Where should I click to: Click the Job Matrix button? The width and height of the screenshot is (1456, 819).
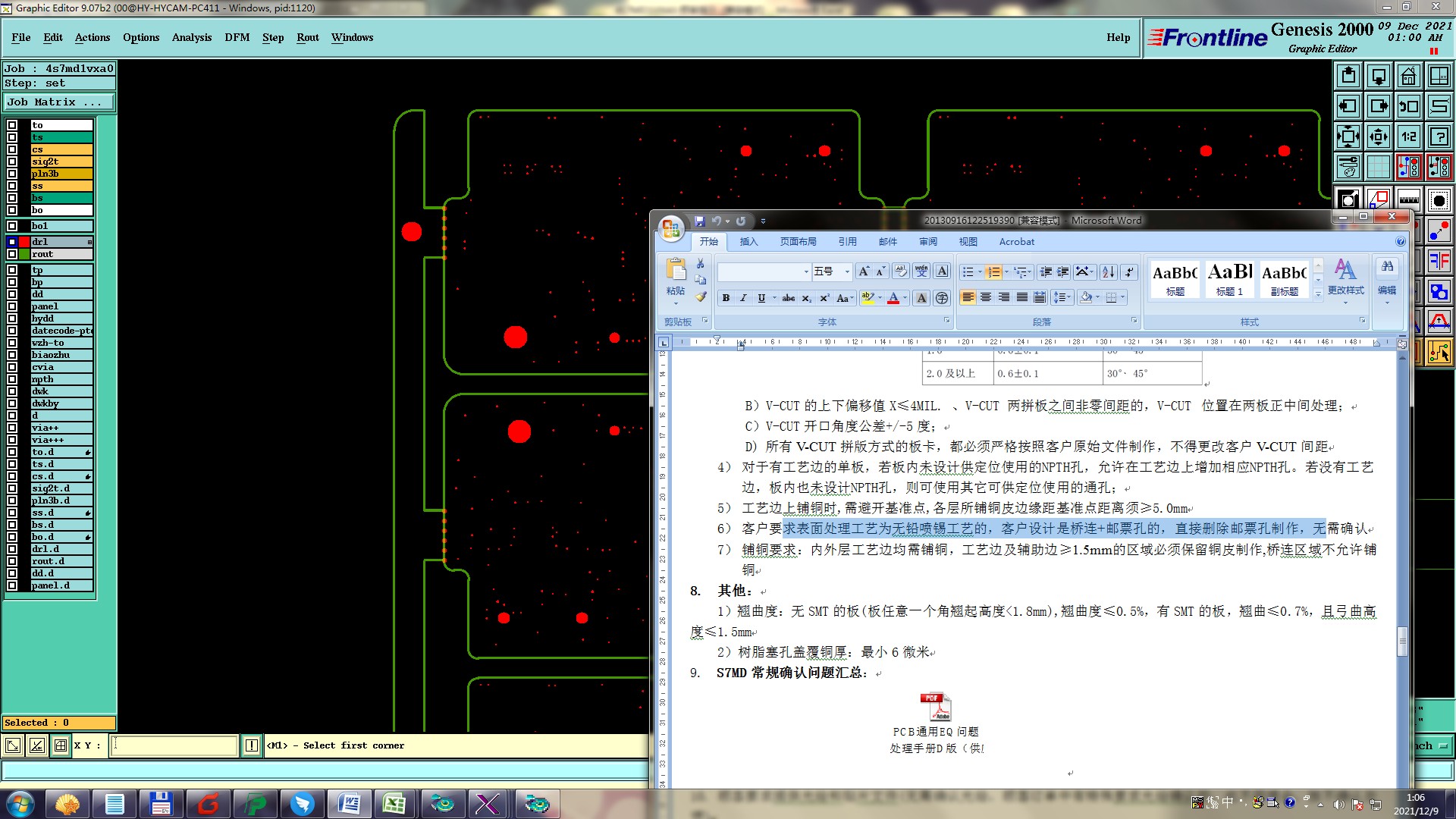tap(59, 102)
